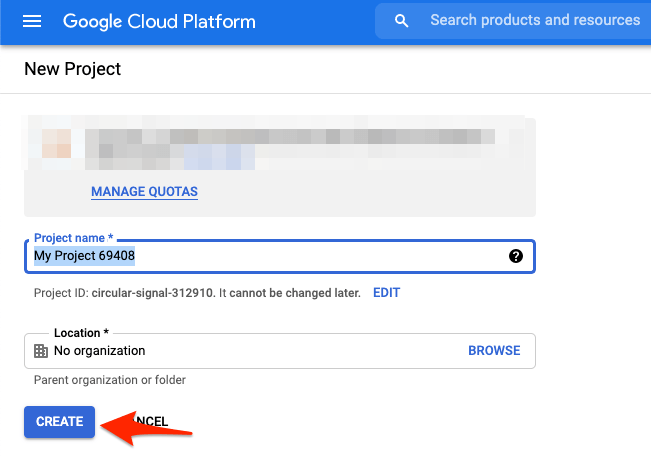The width and height of the screenshot is (651, 460).
Task: Click the Google Cloud Platform logo text
Action: point(159,21)
